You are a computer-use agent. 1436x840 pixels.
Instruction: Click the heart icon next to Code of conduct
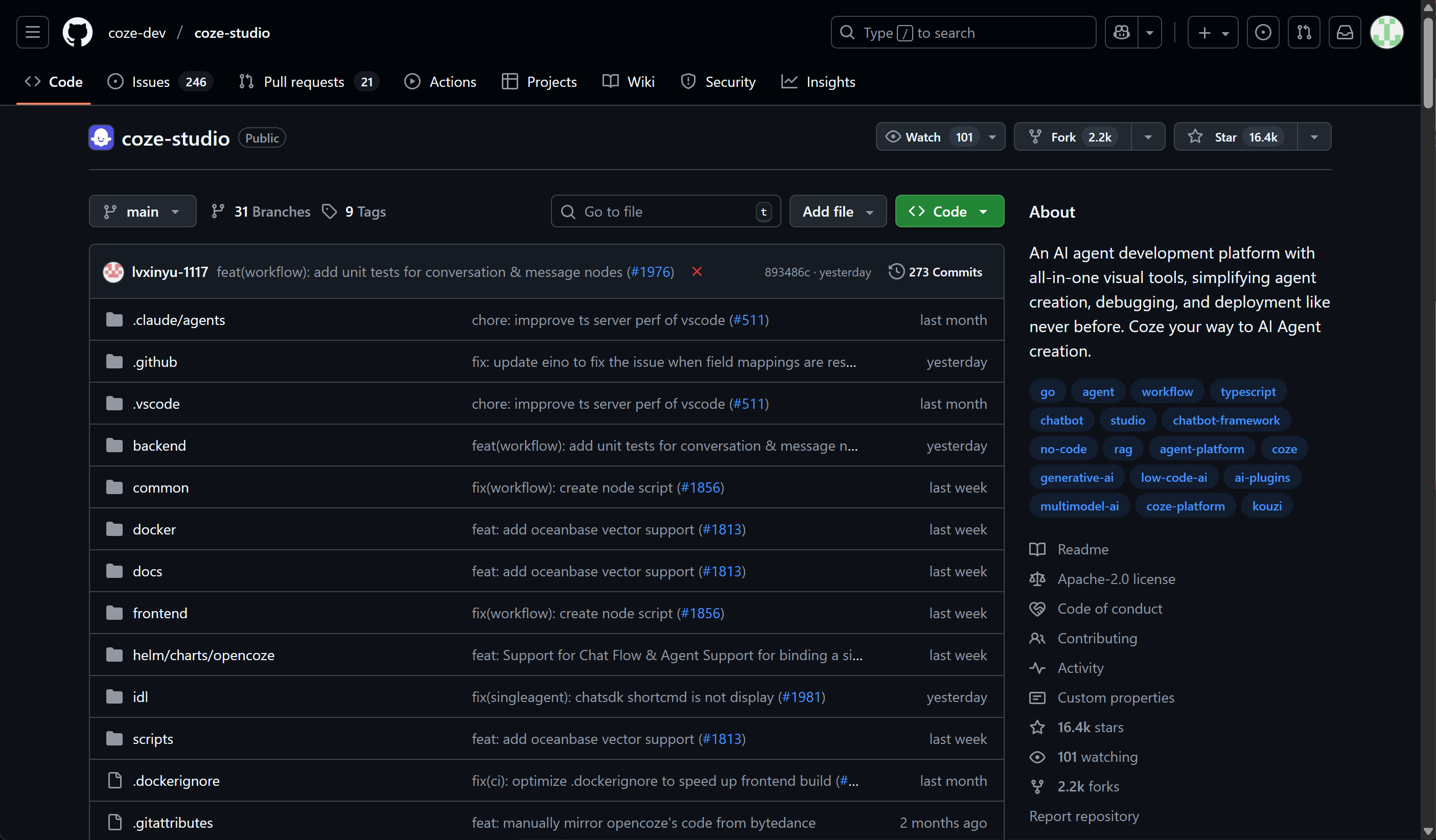tap(1037, 609)
